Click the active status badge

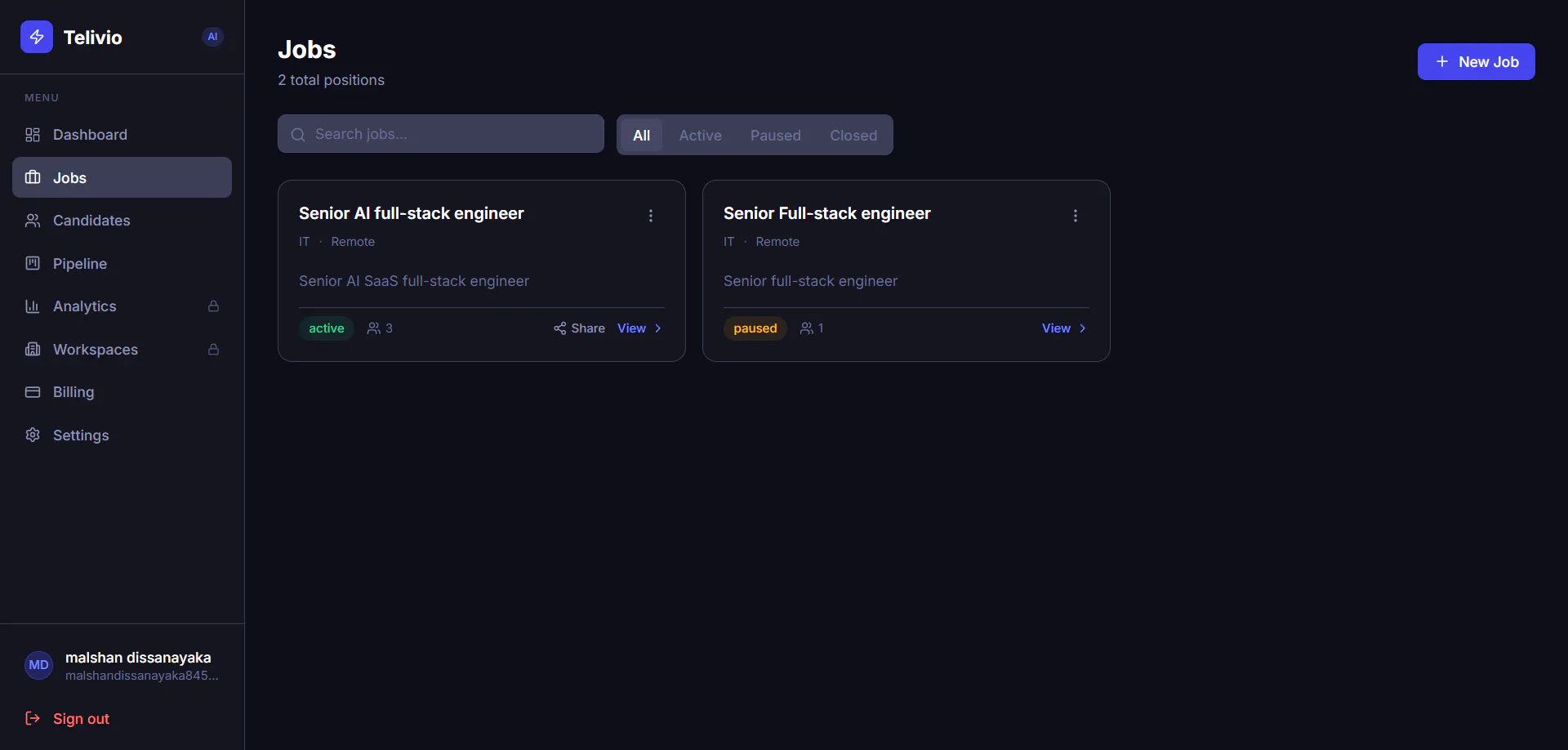click(x=327, y=328)
